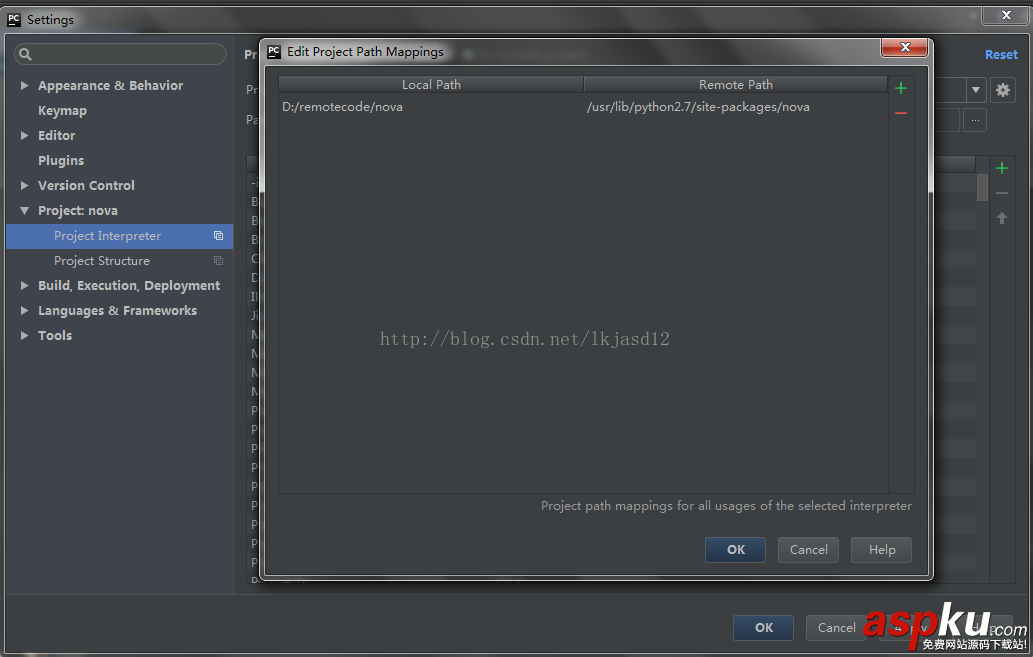The image size is (1033, 657).
Task: Collapse the Project: nova section
Action: (23, 210)
